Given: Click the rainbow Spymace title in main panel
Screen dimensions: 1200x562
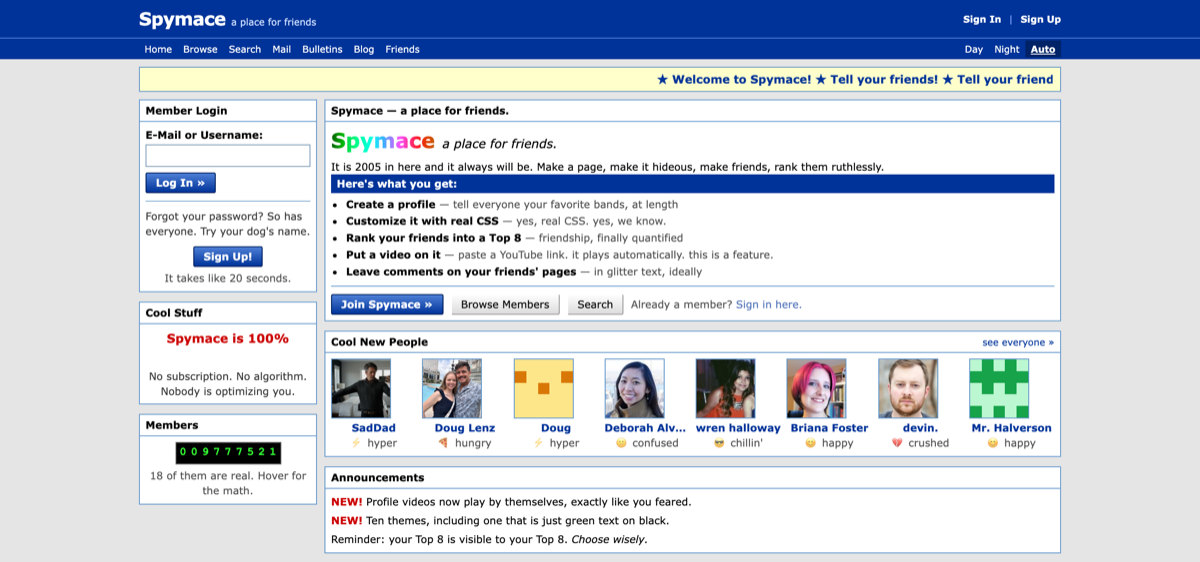Looking at the screenshot, I should [x=383, y=142].
